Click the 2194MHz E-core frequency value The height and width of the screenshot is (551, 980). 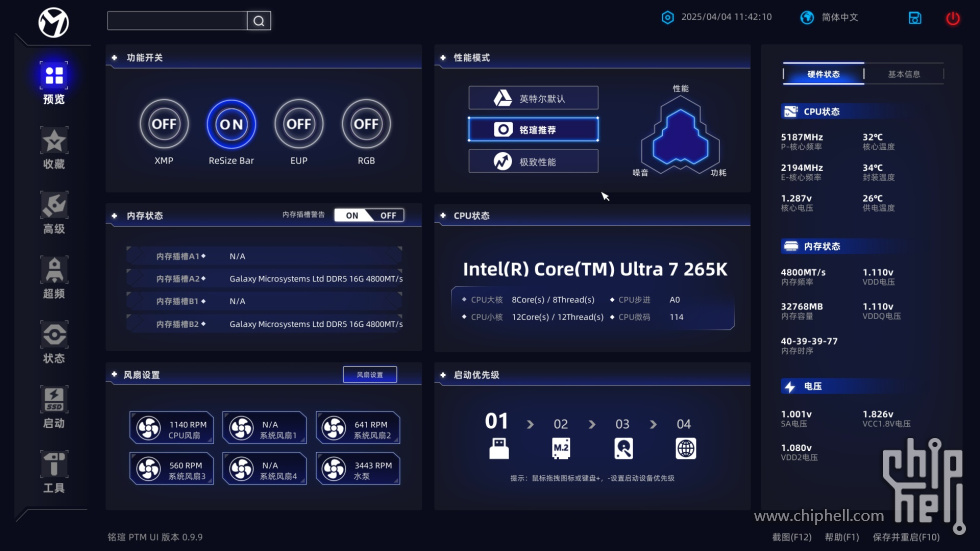802,167
